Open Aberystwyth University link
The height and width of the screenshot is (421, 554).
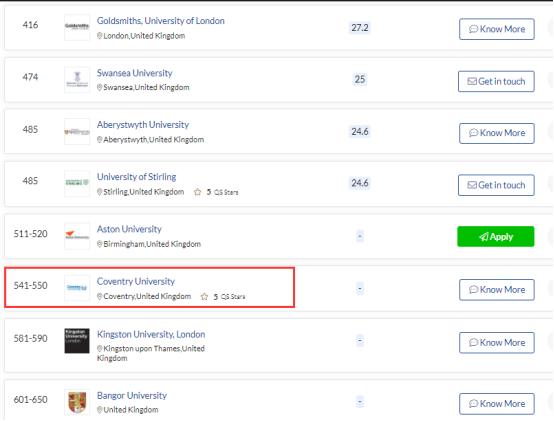tap(143, 125)
